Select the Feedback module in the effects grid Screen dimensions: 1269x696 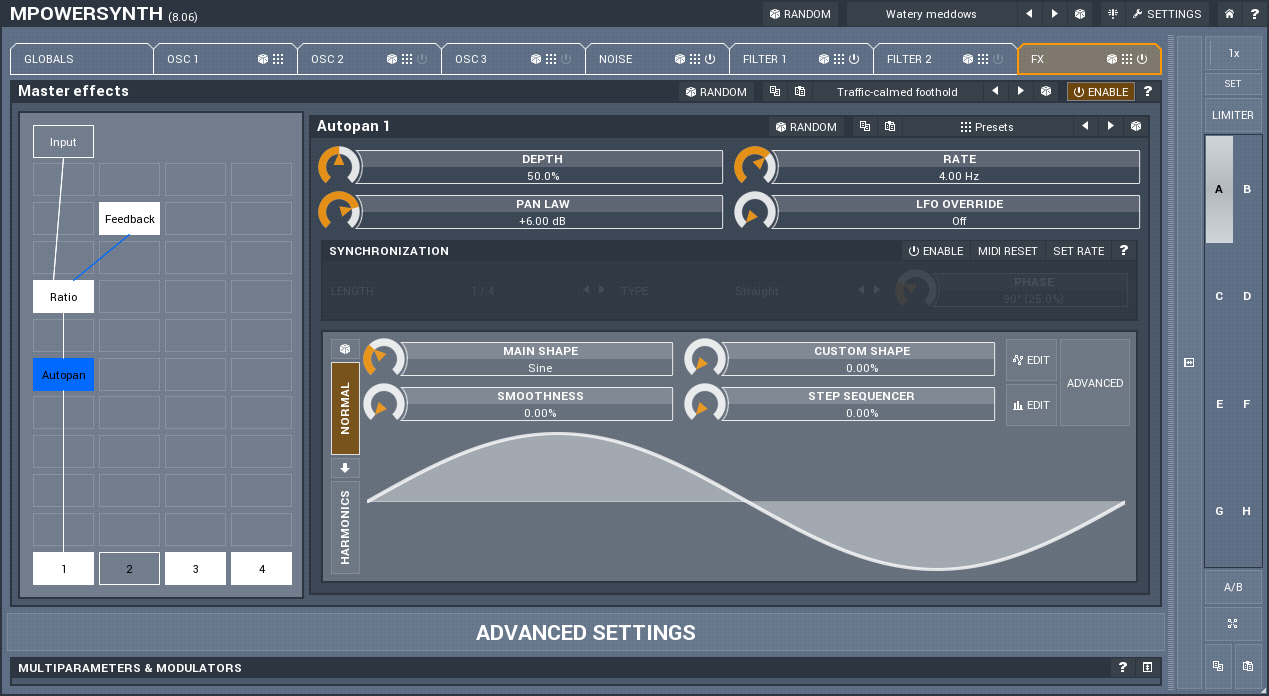click(130, 219)
